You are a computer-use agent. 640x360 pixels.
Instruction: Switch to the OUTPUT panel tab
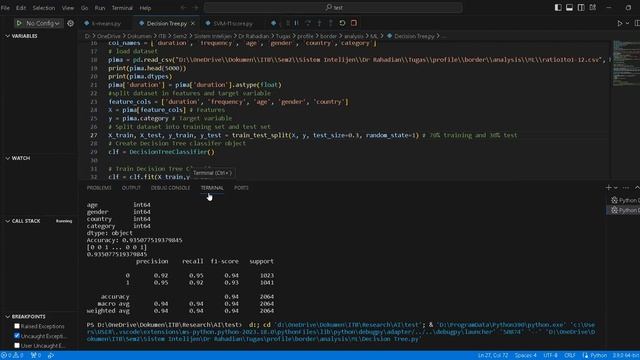(x=131, y=188)
